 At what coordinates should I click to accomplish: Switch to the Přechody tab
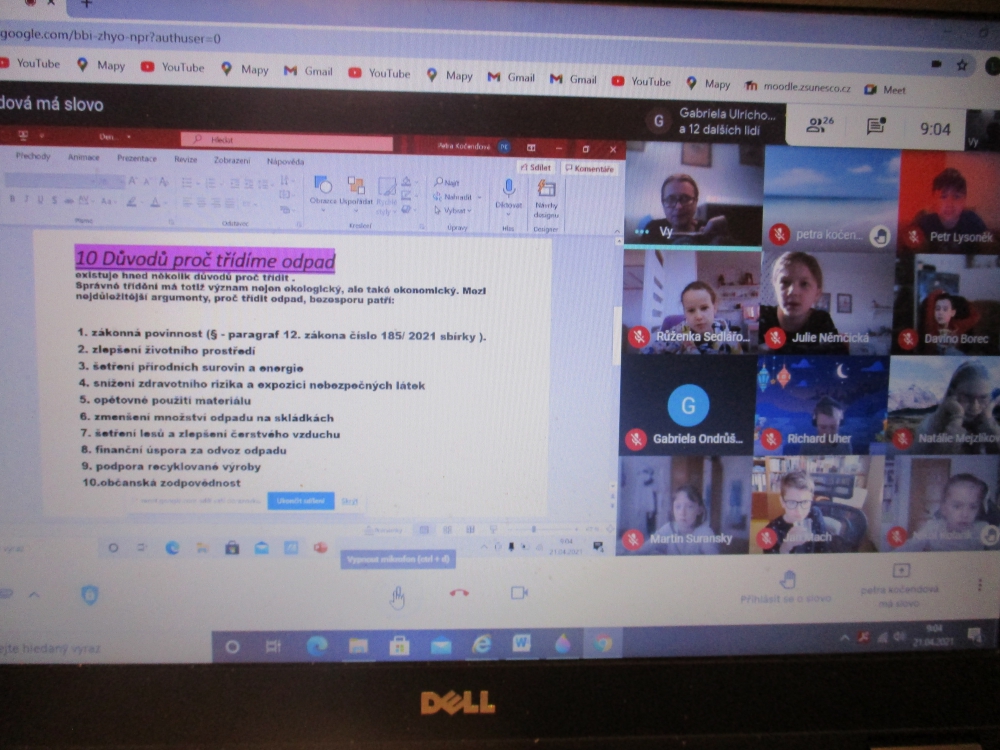(x=33, y=156)
